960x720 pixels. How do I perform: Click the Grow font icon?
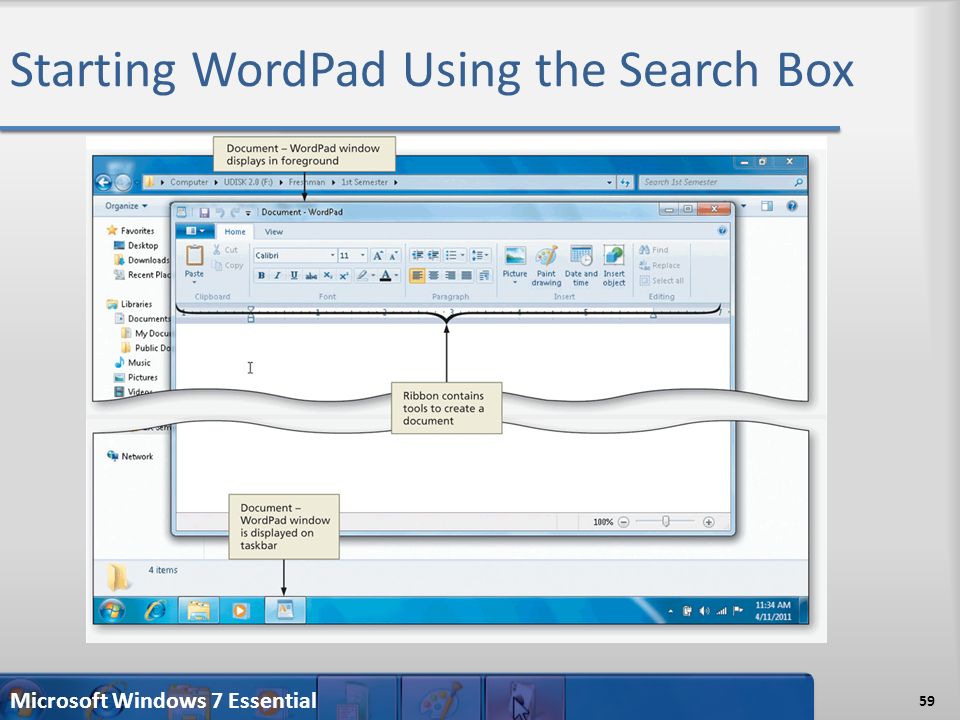378,255
